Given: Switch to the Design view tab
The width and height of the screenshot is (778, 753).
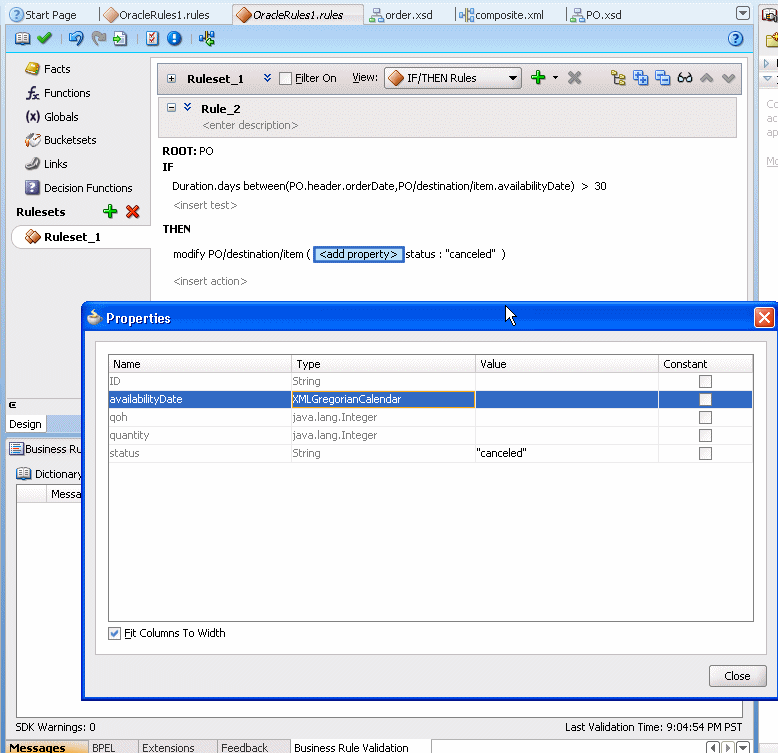Looking at the screenshot, I should 25,424.
